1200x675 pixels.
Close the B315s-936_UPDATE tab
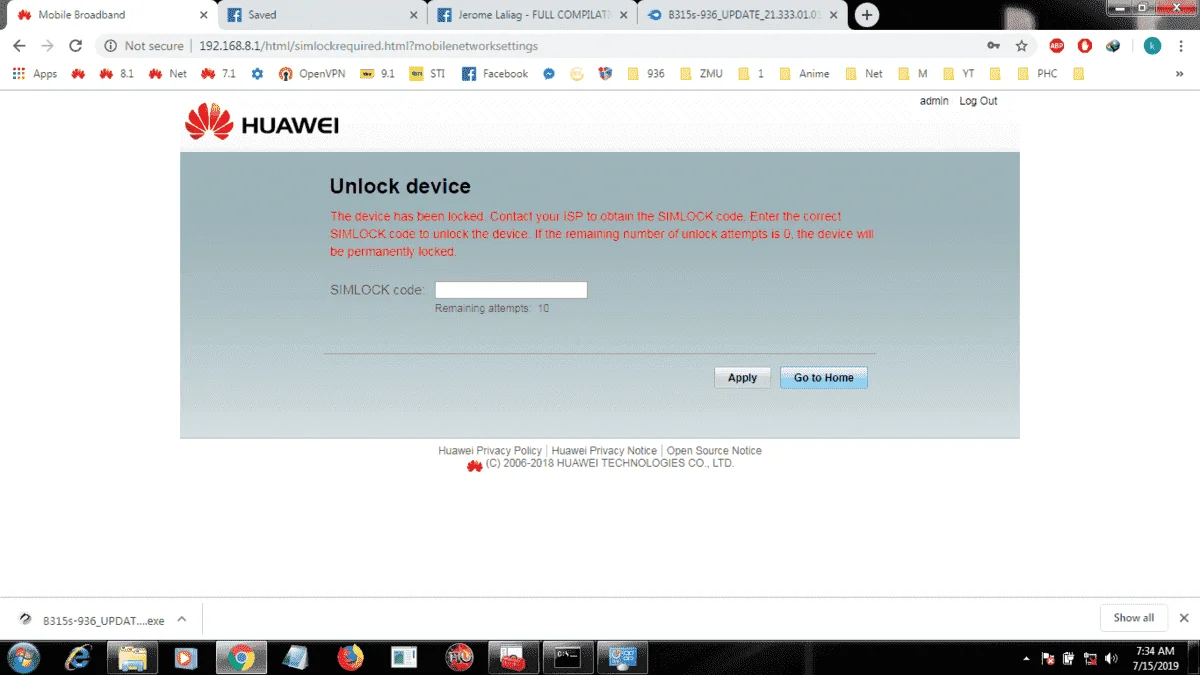point(833,15)
